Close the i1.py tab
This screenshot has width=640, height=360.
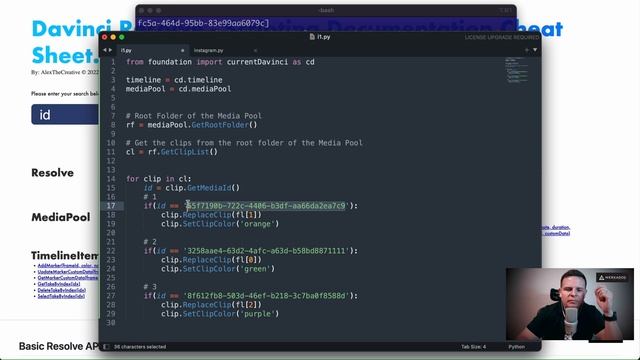tap(182, 50)
